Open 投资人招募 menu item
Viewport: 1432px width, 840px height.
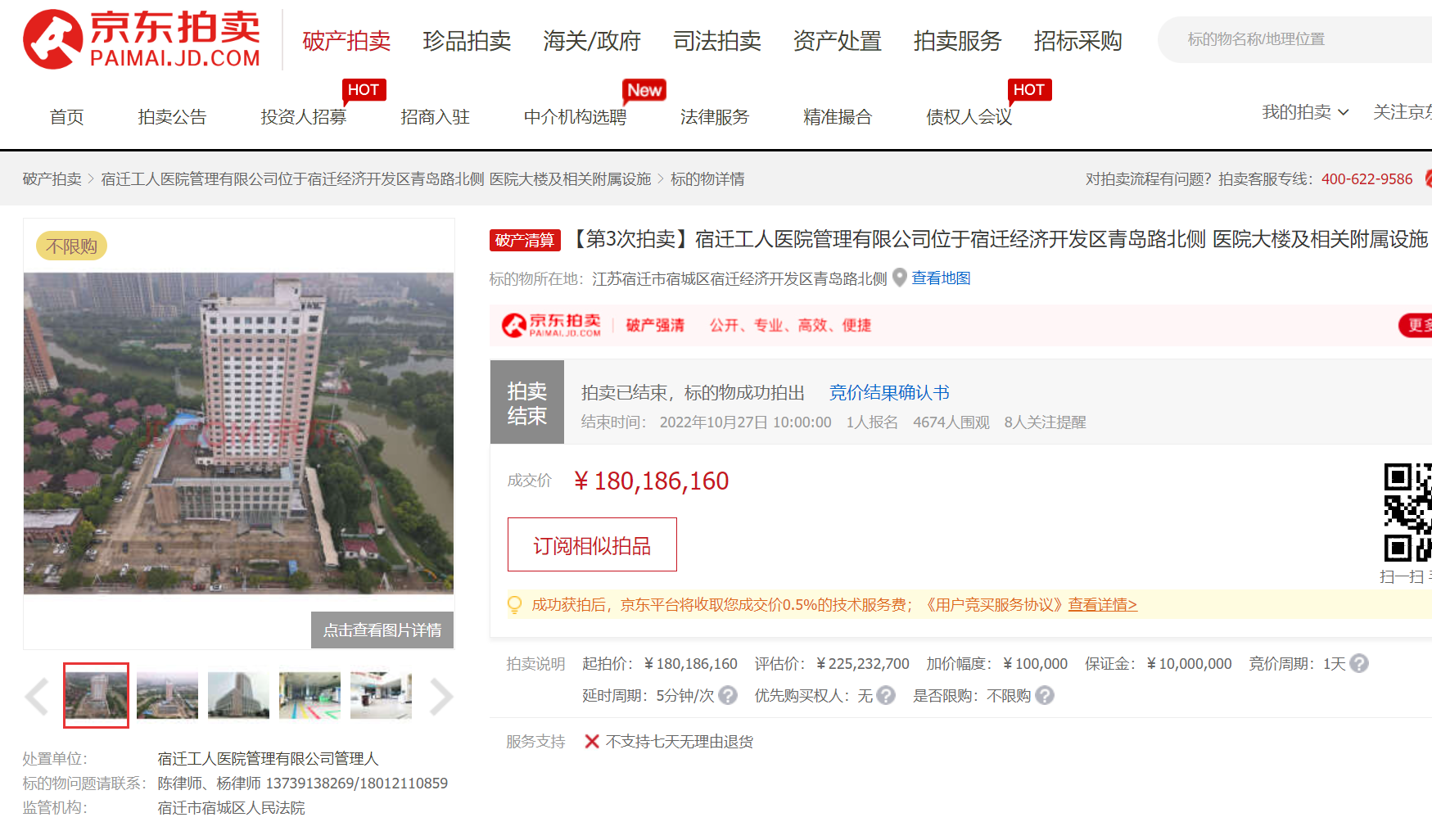[x=303, y=117]
